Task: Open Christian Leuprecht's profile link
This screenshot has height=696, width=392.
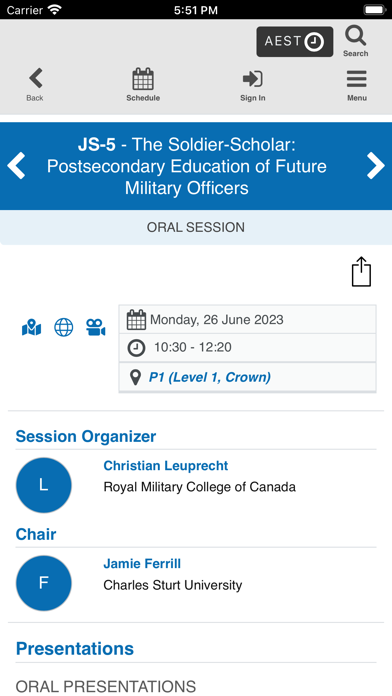Action: pyautogui.click(x=166, y=466)
